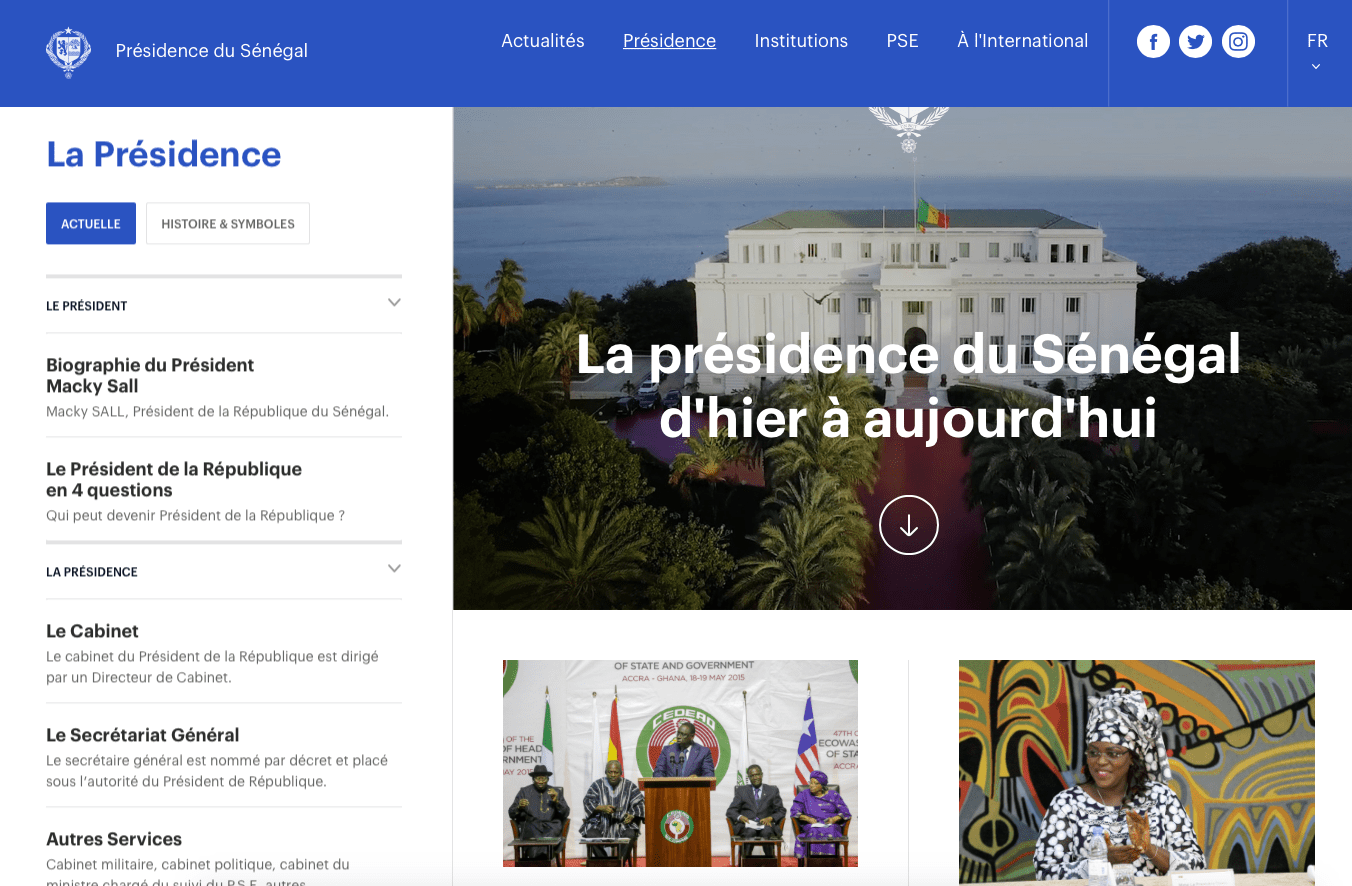1352x886 pixels.
Task: Select the ACTUELLE tab button
Action: pyautogui.click(x=91, y=224)
